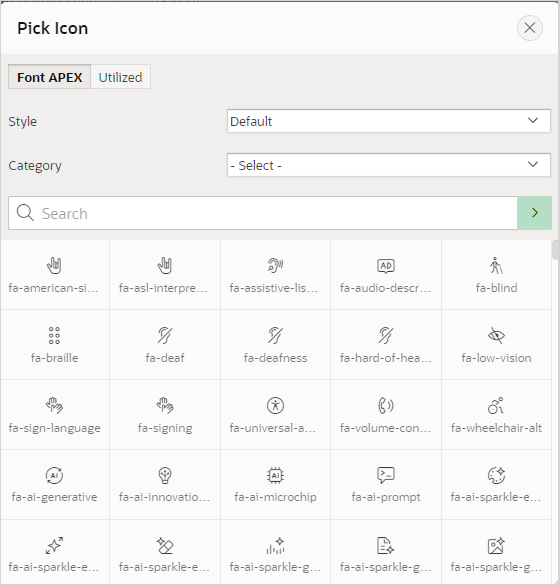The height and width of the screenshot is (585, 559).
Task: Select the fa-deafness icon
Action: 275,344
